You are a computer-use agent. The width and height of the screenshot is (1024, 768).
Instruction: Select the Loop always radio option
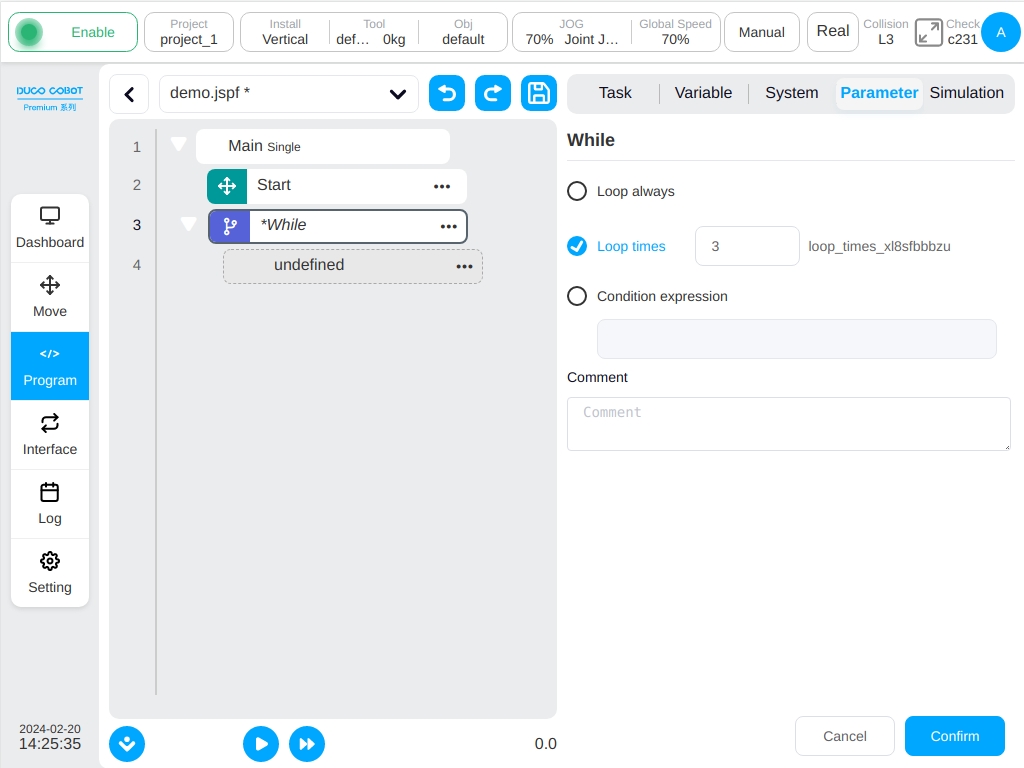577,191
